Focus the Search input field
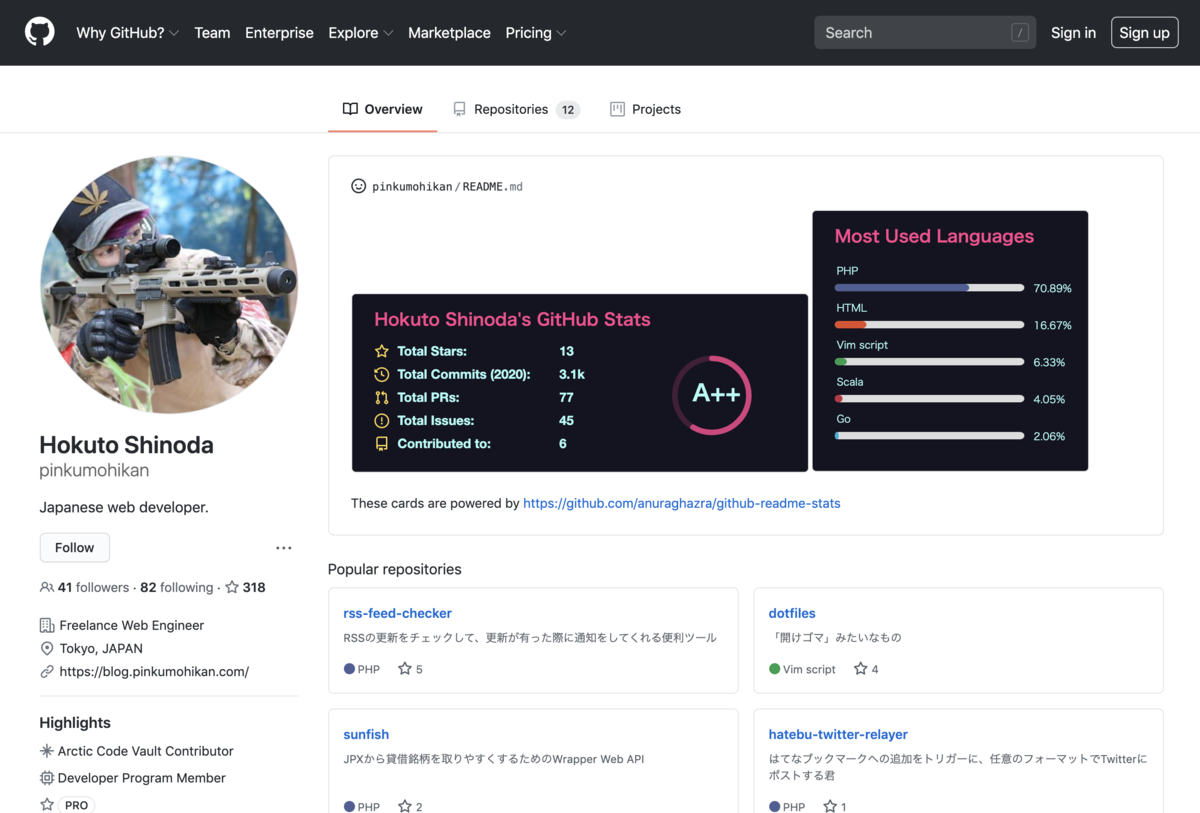1200x813 pixels. (x=925, y=33)
